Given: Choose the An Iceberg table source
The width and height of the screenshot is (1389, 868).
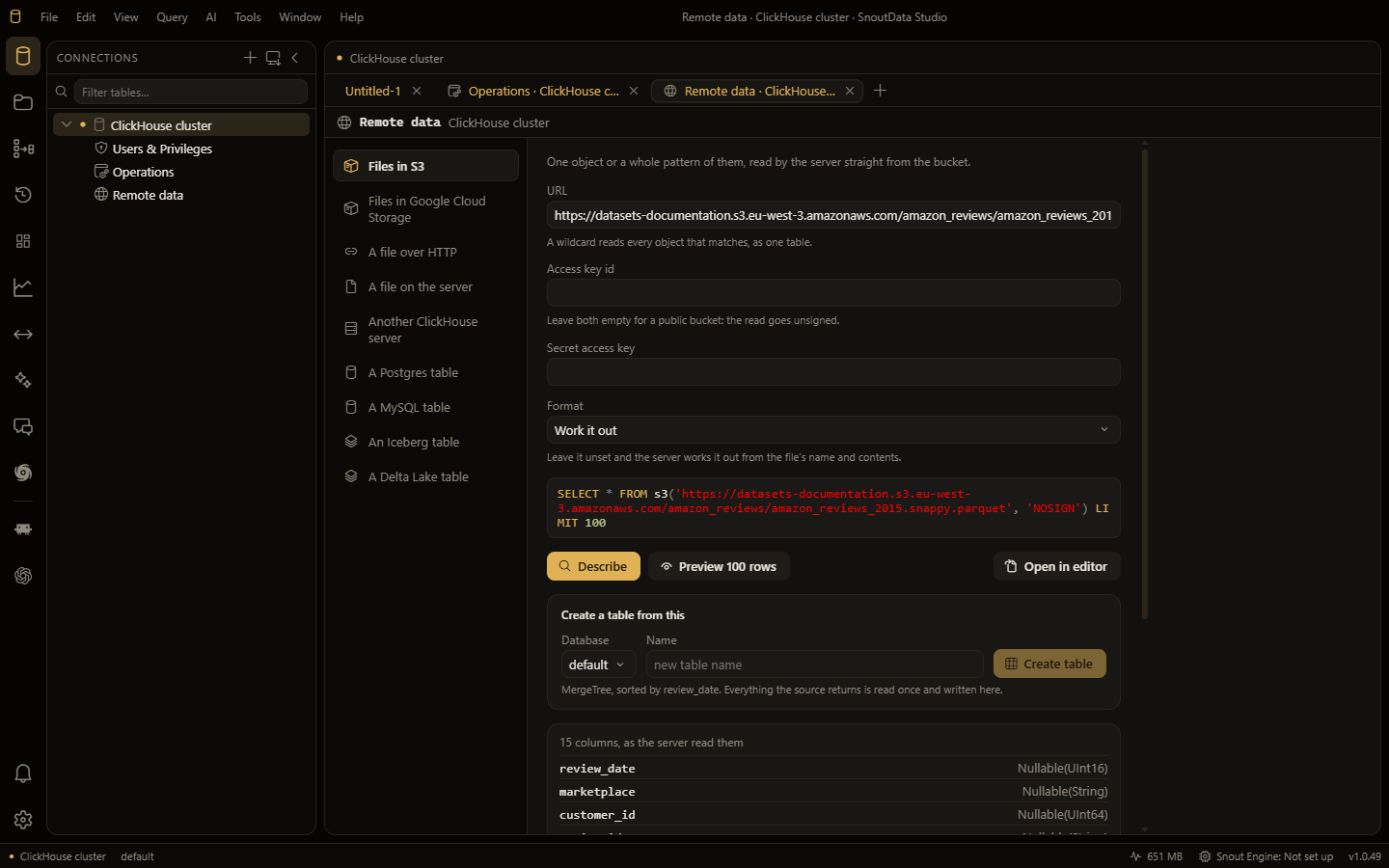Looking at the screenshot, I should coord(425,442).
